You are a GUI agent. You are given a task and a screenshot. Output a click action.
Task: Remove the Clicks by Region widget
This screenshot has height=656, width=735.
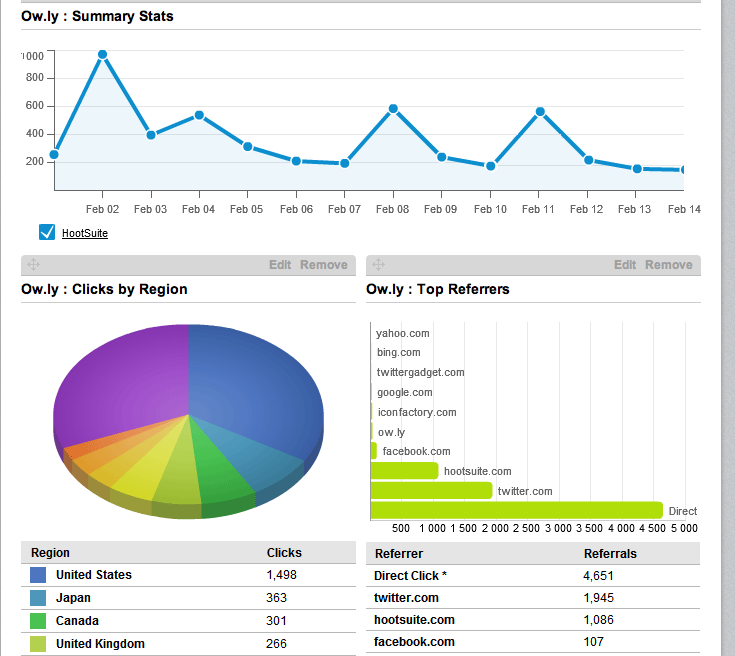click(324, 265)
